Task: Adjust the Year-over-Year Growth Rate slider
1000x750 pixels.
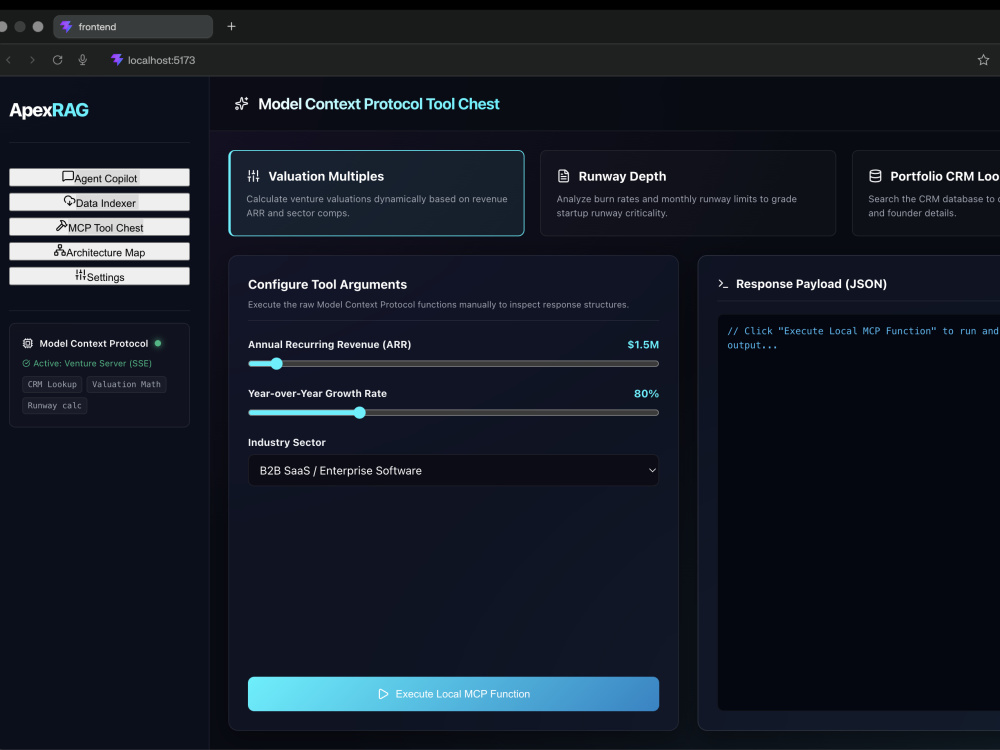Action: point(453,413)
